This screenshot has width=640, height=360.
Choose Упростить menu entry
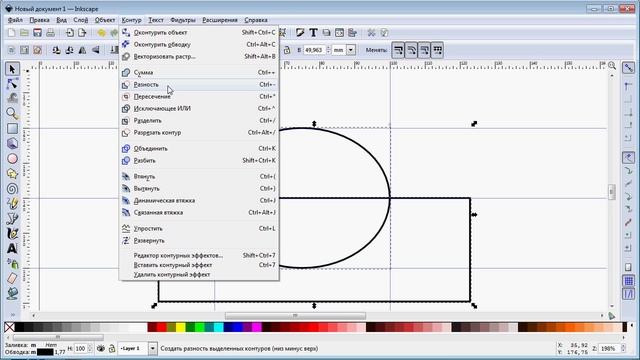point(199,229)
